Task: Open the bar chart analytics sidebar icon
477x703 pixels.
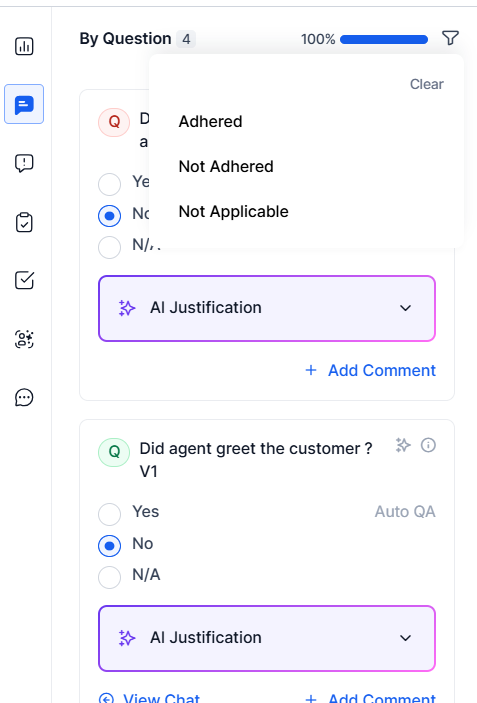Action: pos(24,46)
